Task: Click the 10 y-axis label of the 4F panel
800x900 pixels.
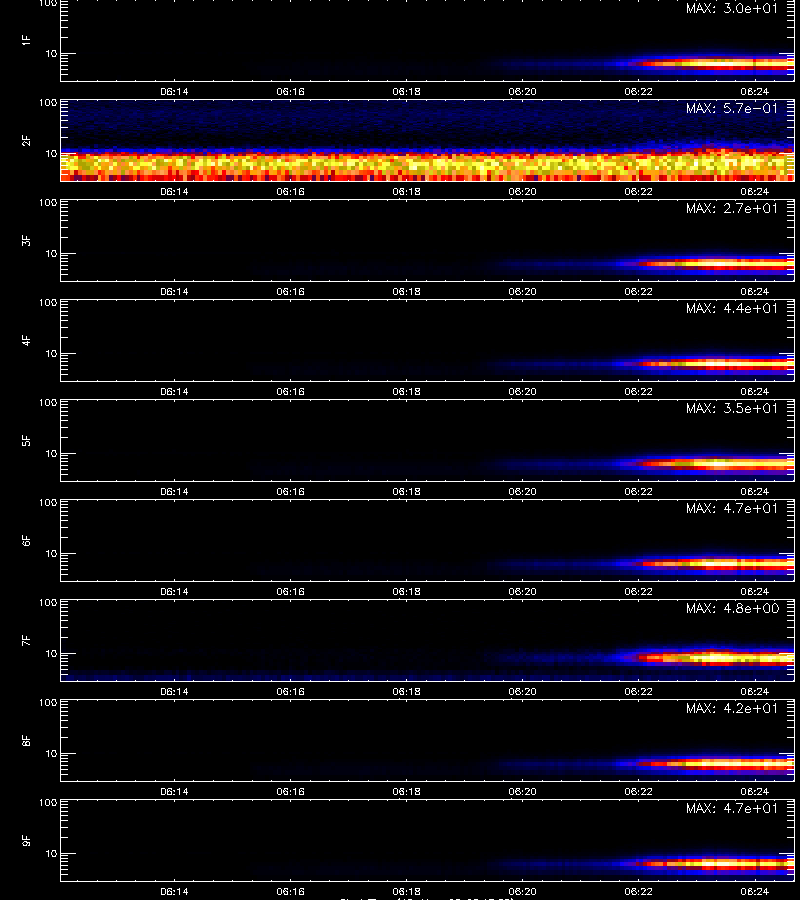Action: point(51,354)
